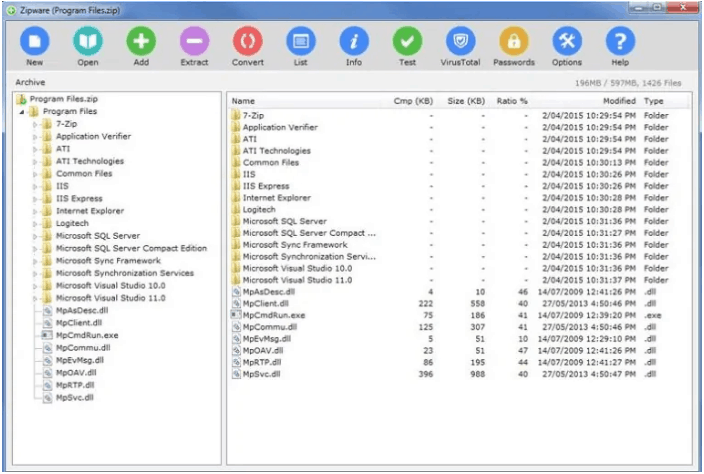Expand the Microsoft SQL Server tree node
Image resolution: width=704 pixels, height=474 pixels.
tap(35, 236)
